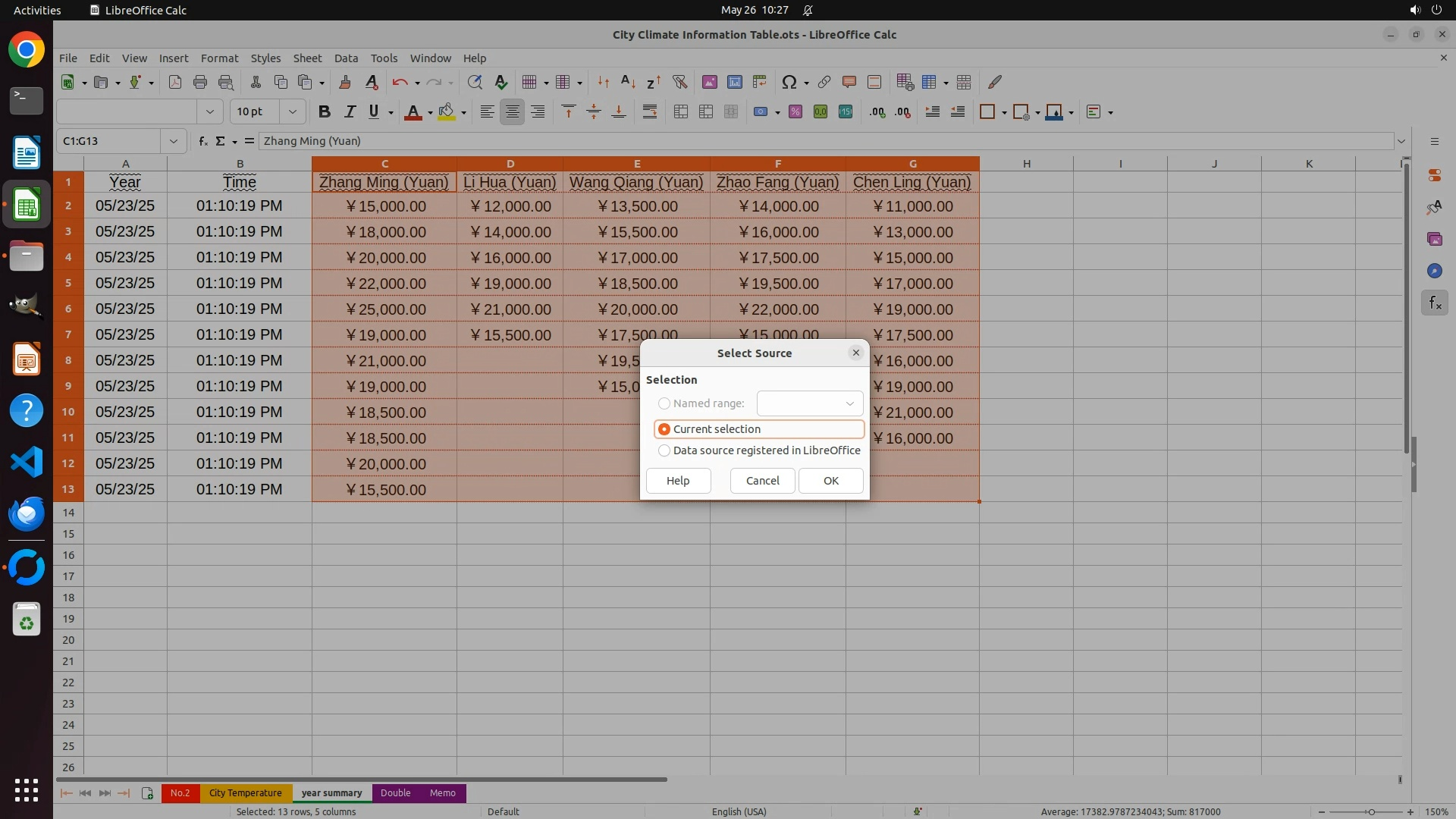Cancel the Select Source dialog
1456x819 pixels.
coord(762,481)
